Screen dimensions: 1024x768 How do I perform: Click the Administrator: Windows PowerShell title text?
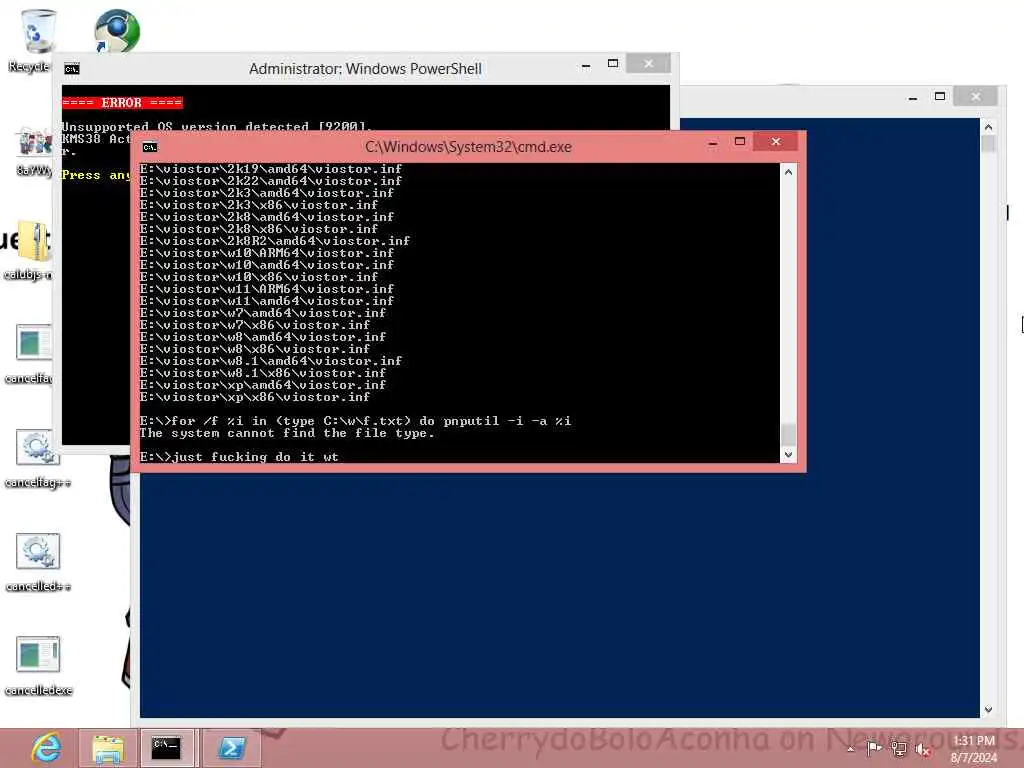[365, 69]
